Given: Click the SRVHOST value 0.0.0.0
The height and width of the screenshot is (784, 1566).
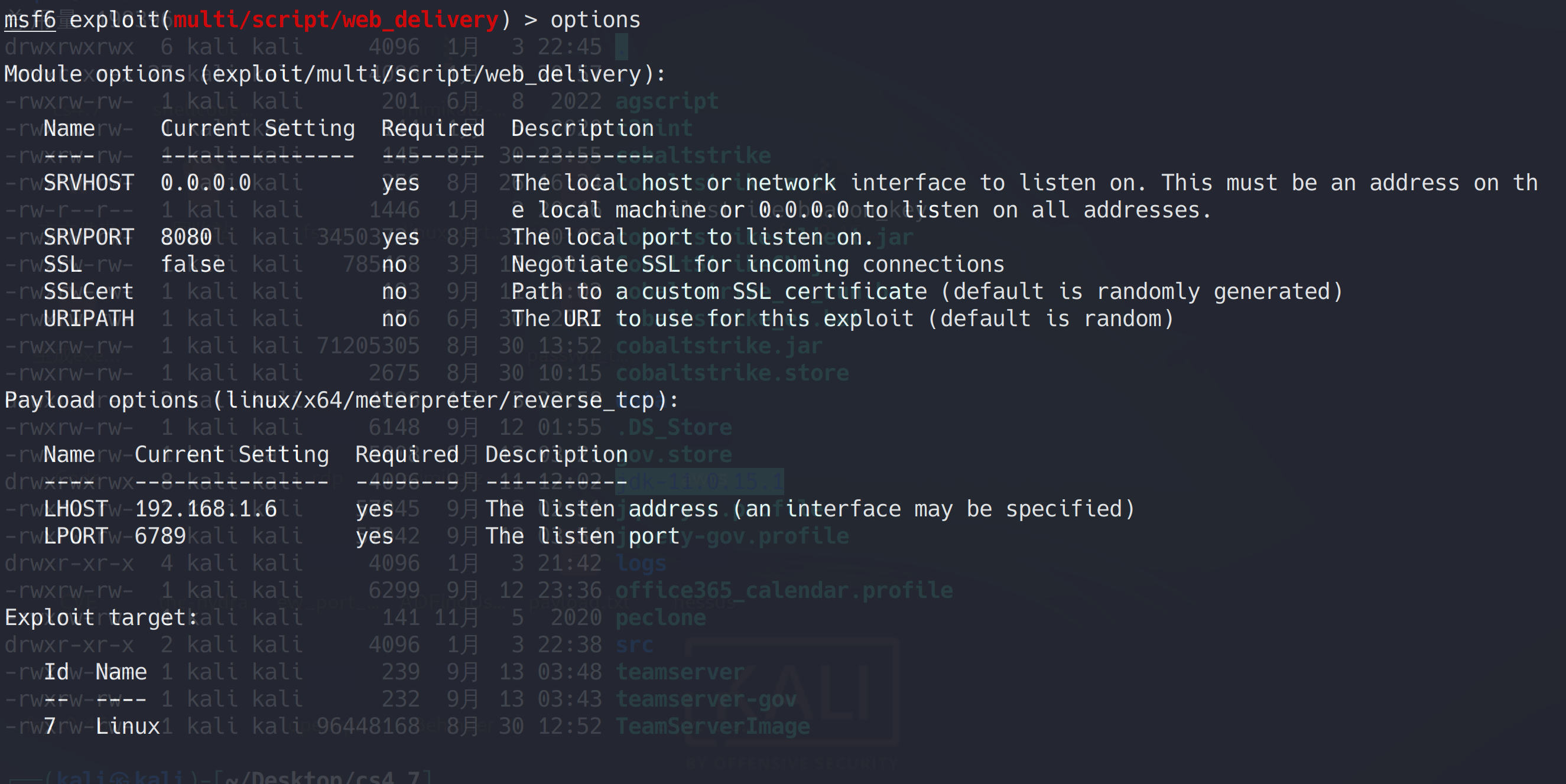Looking at the screenshot, I should coord(206,183).
